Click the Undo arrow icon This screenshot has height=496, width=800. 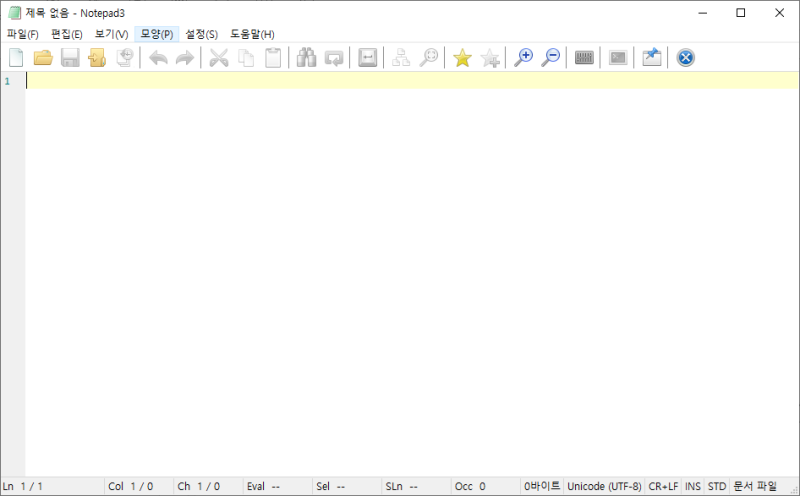pos(158,58)
